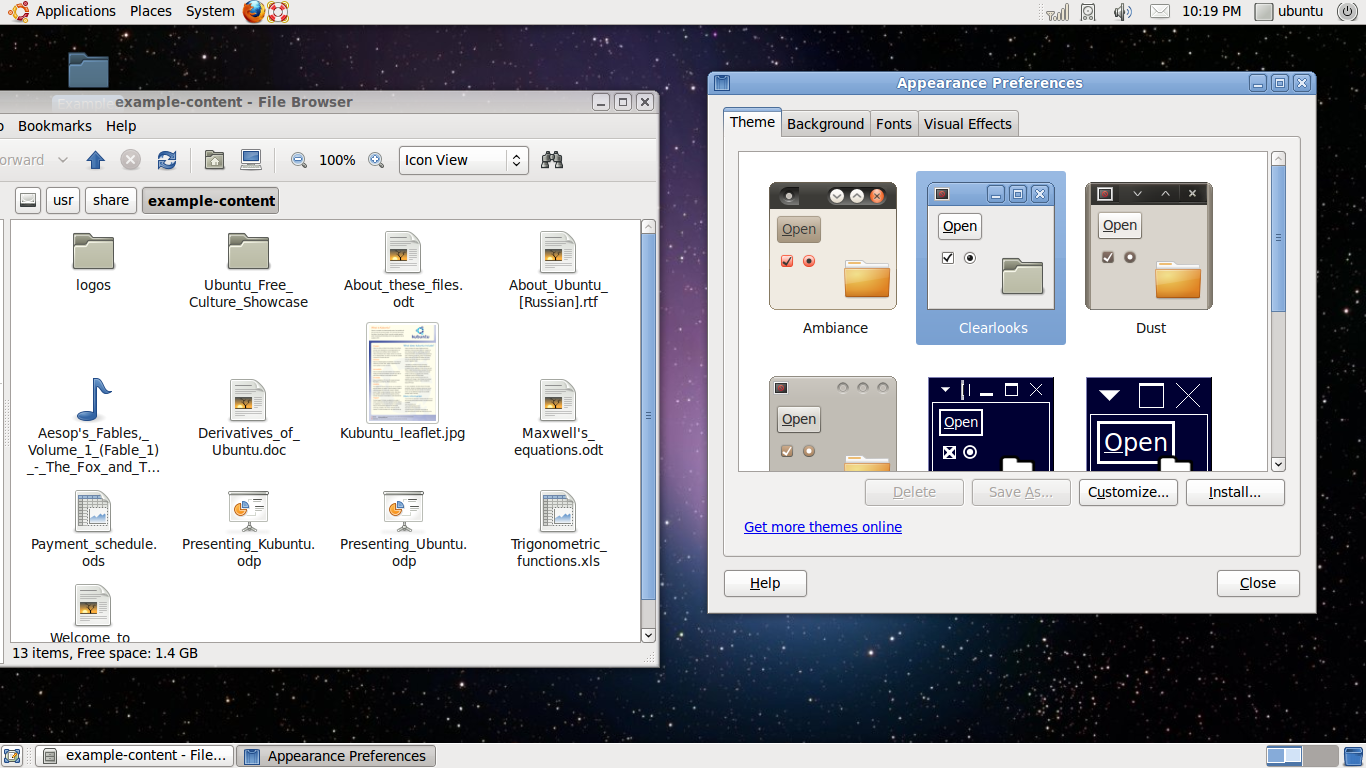The width and height of the screenshot is (1366, 768).
Task: Choose the Ambiance theme
Action: pos(834,260)
